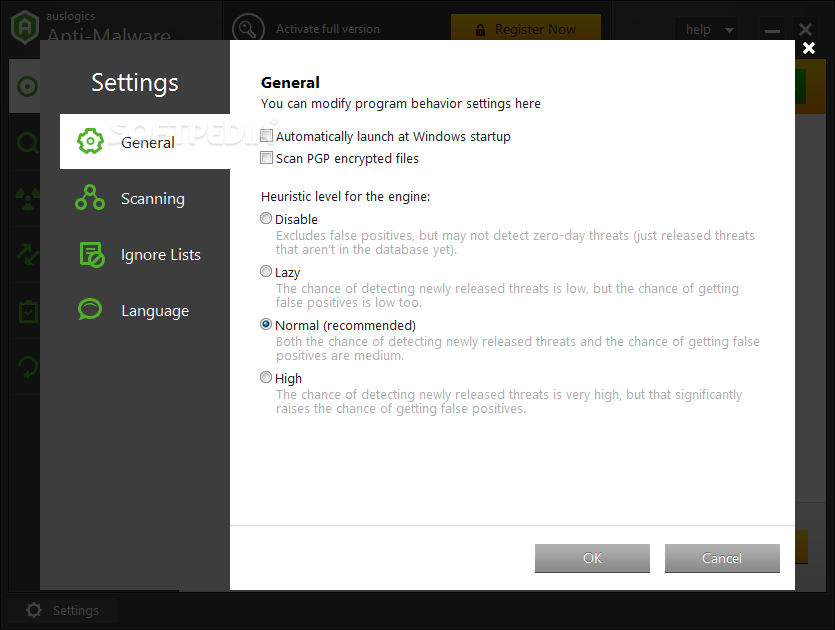Select Disable heuristic level

(266, 218)
